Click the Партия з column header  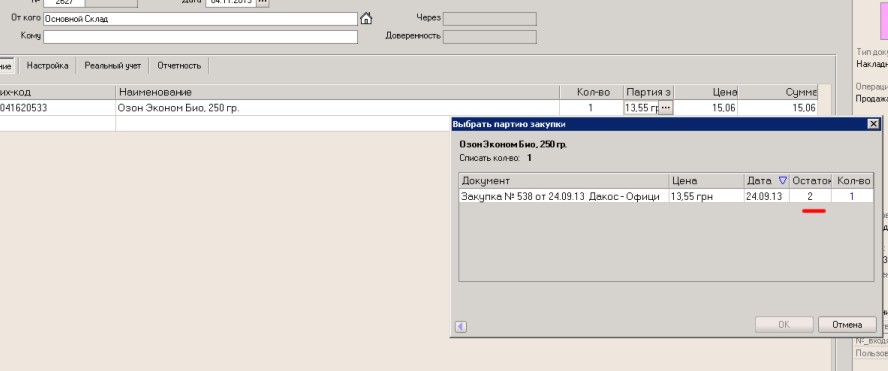pyautogui.click(x=648, y=92)
